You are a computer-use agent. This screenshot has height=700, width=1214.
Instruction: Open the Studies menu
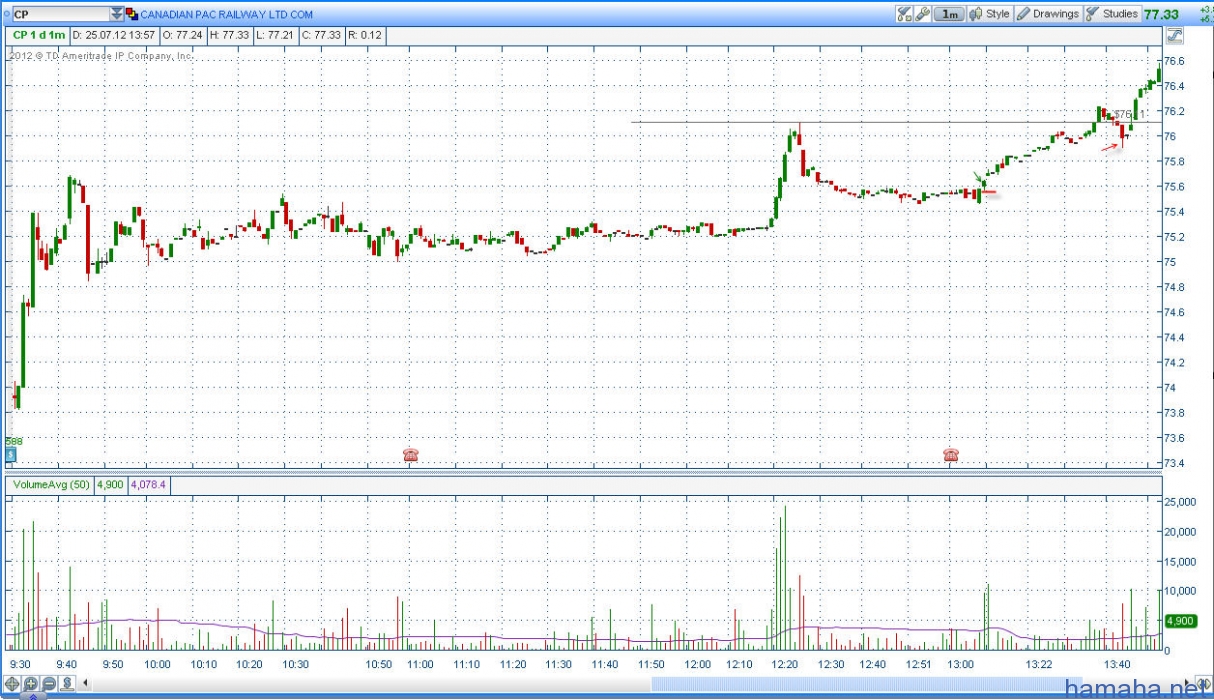tap(1112, 14)
